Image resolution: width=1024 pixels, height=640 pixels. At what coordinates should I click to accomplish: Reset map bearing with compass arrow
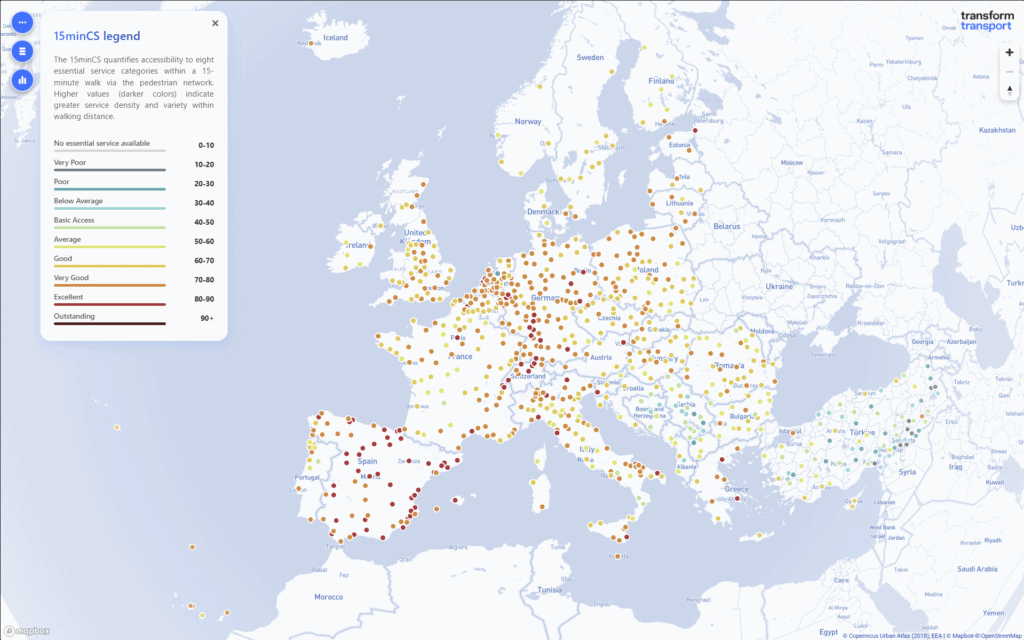coord(1008,91)
